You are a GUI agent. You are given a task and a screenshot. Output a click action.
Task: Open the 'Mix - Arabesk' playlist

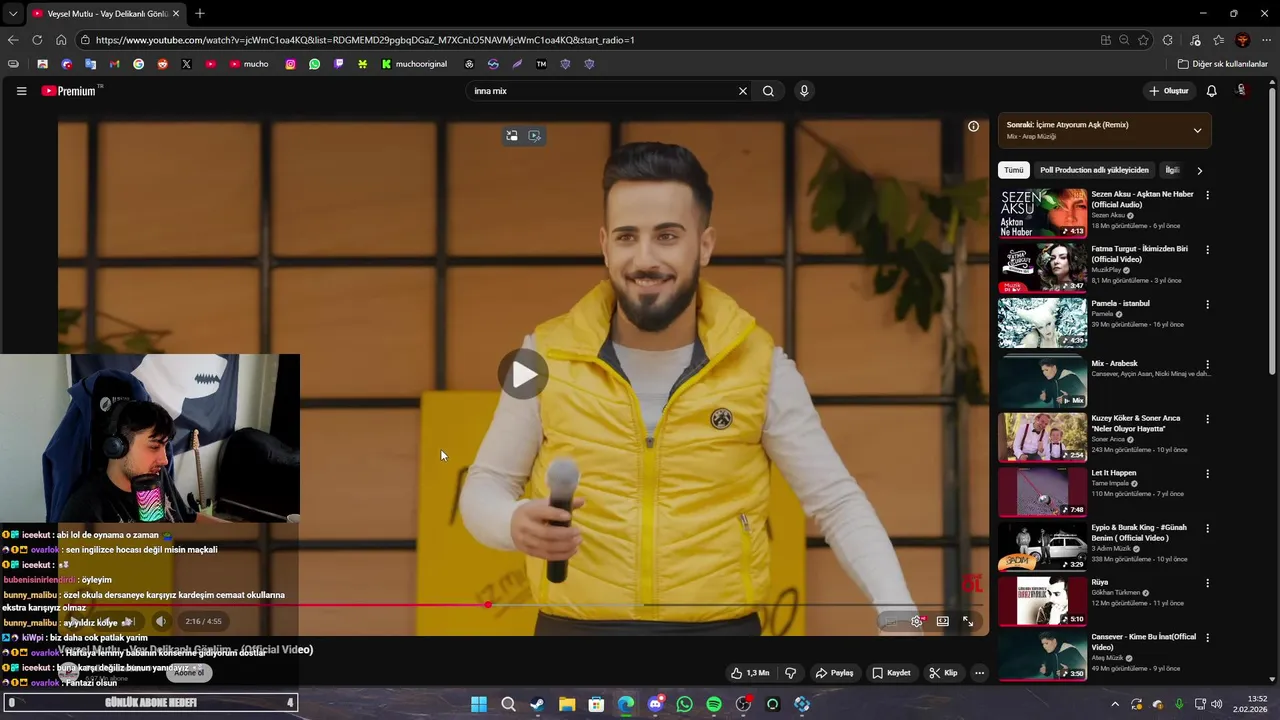point(1042,382)
